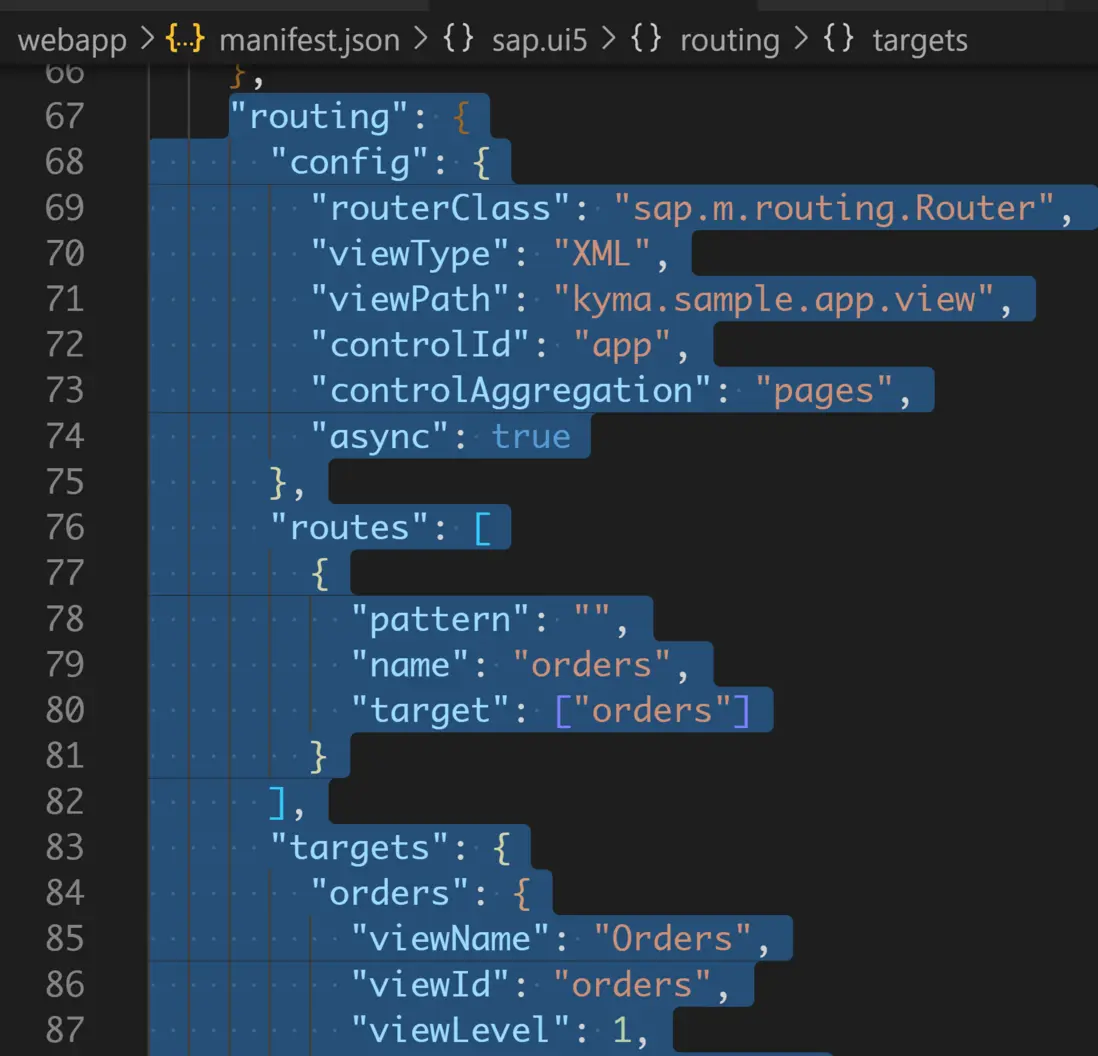This screenshot has height=1056, width=1098.
Task: Click the "name" key on line 79
Action: [409, 664]
